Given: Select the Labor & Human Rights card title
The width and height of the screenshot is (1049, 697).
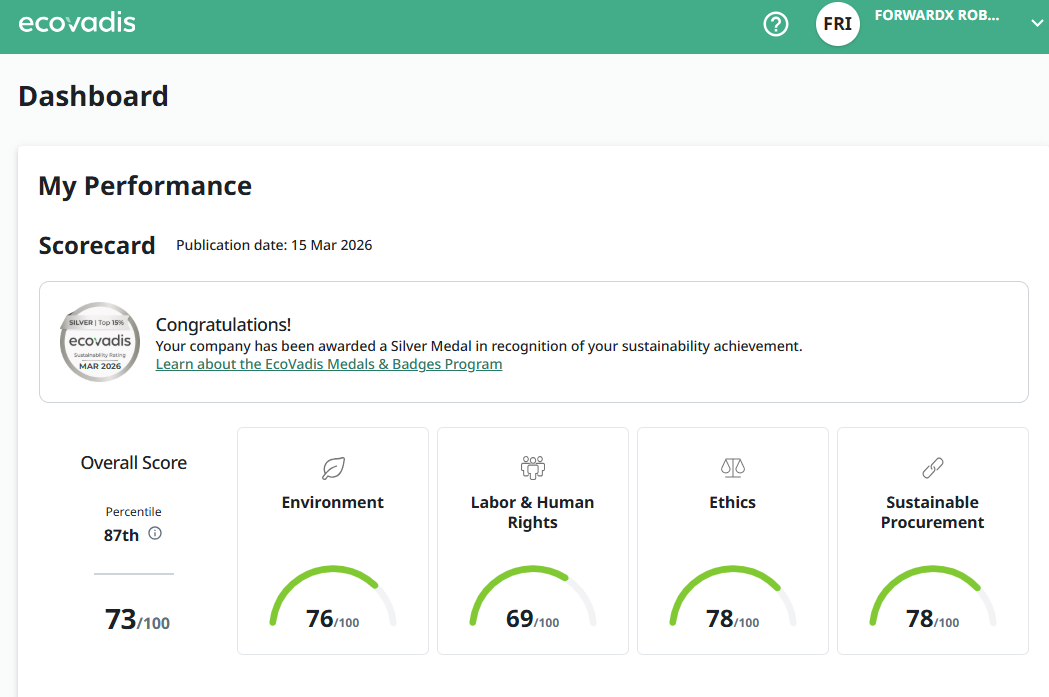Looking at the screenshot, I should pos(532,512).
